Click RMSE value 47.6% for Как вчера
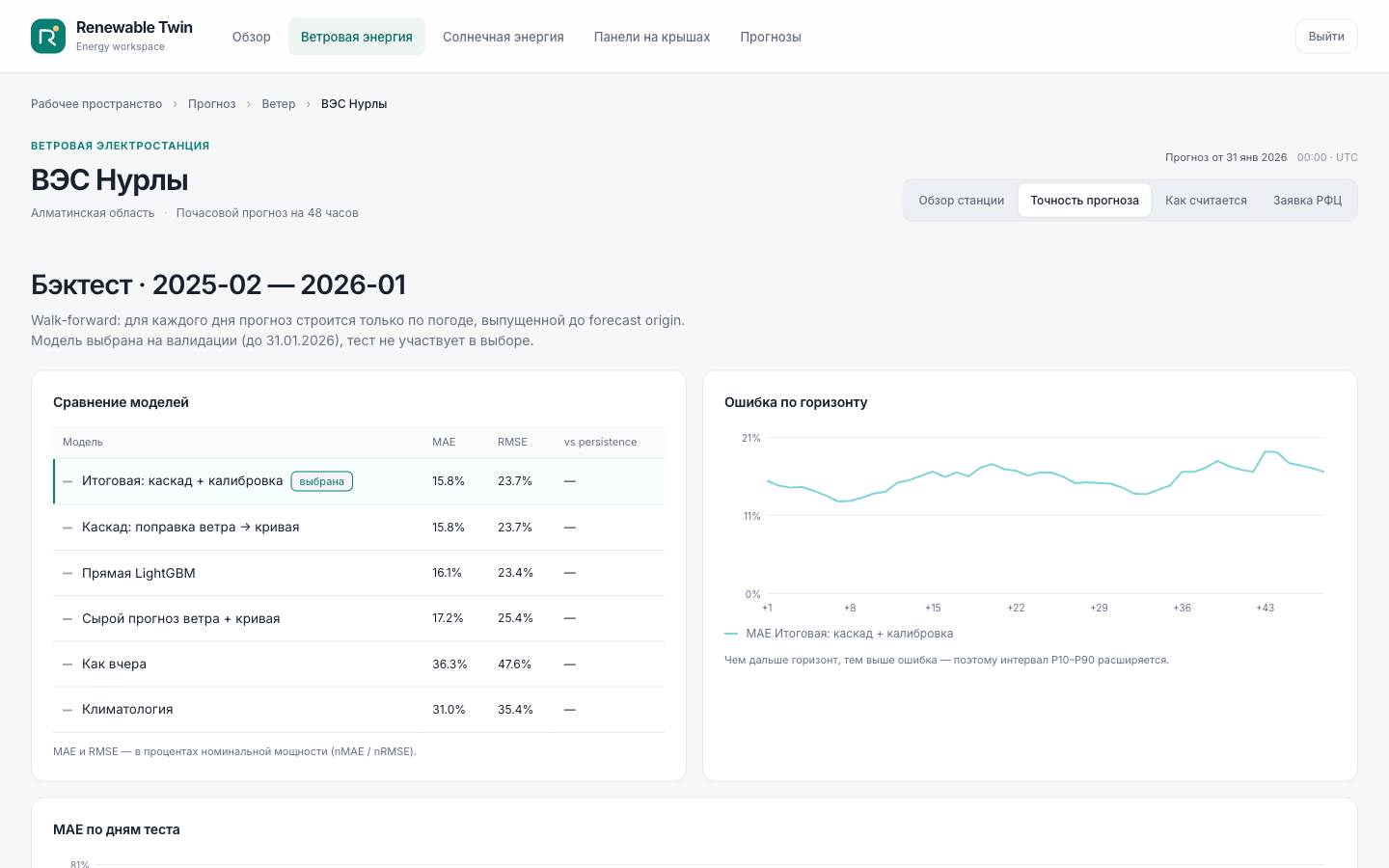Image resolution: width=1389 pixels, height=868 pixels. [x=515, y=665]
